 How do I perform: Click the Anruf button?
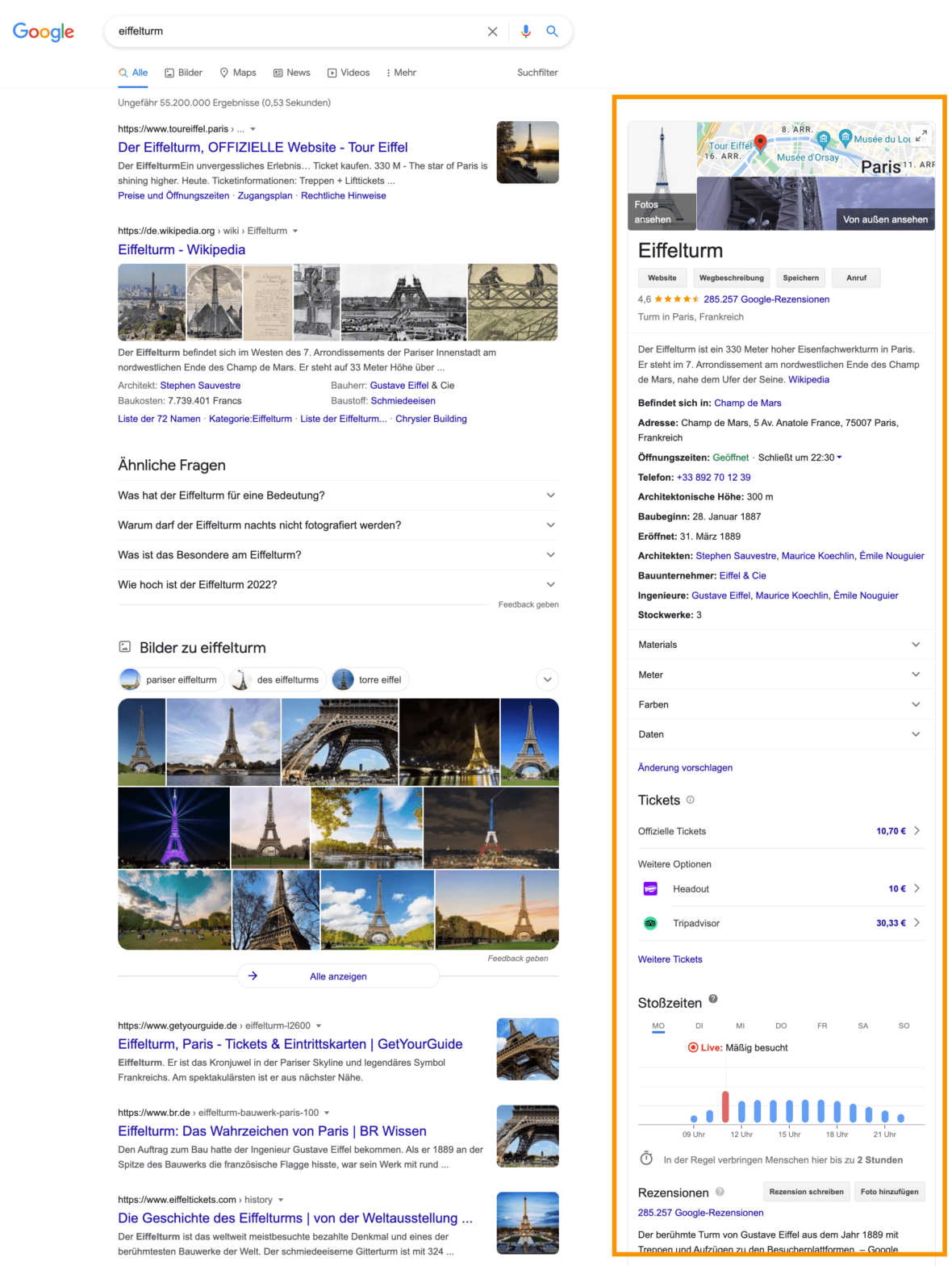(x=857, y=278)
